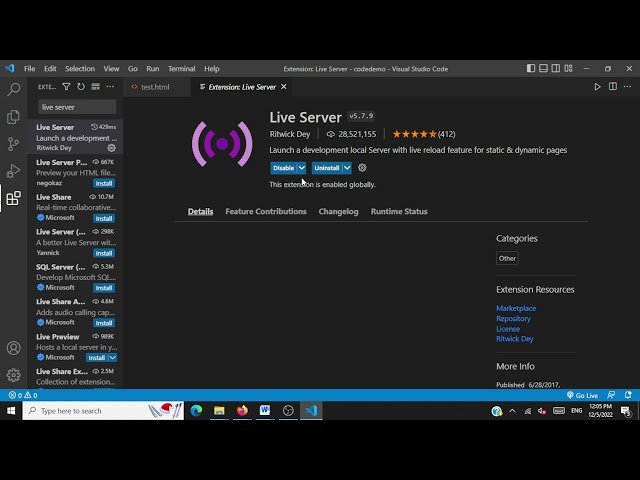Open the Source Control view
The height and width of the screenshot is (480, 640).
(13, 144)
